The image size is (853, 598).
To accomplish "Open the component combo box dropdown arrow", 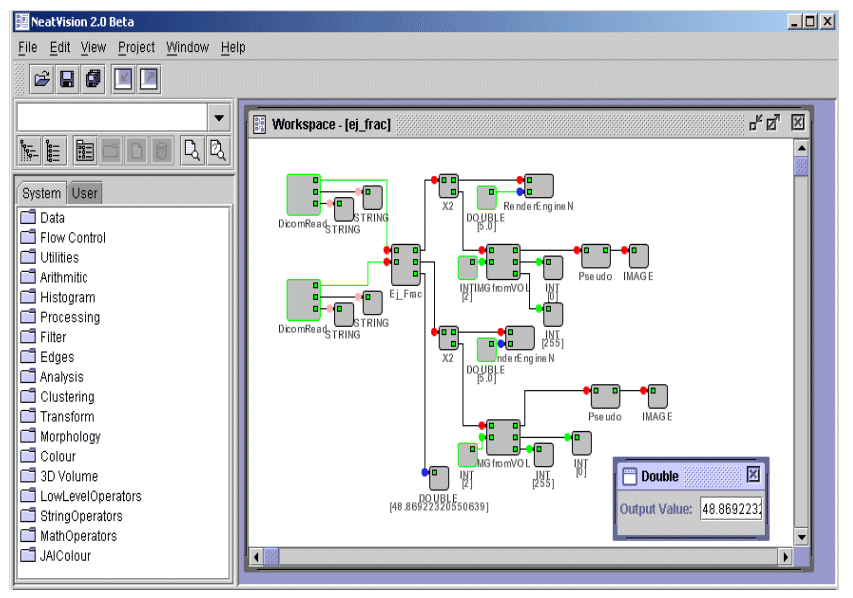I will click(x=219, y=117).
